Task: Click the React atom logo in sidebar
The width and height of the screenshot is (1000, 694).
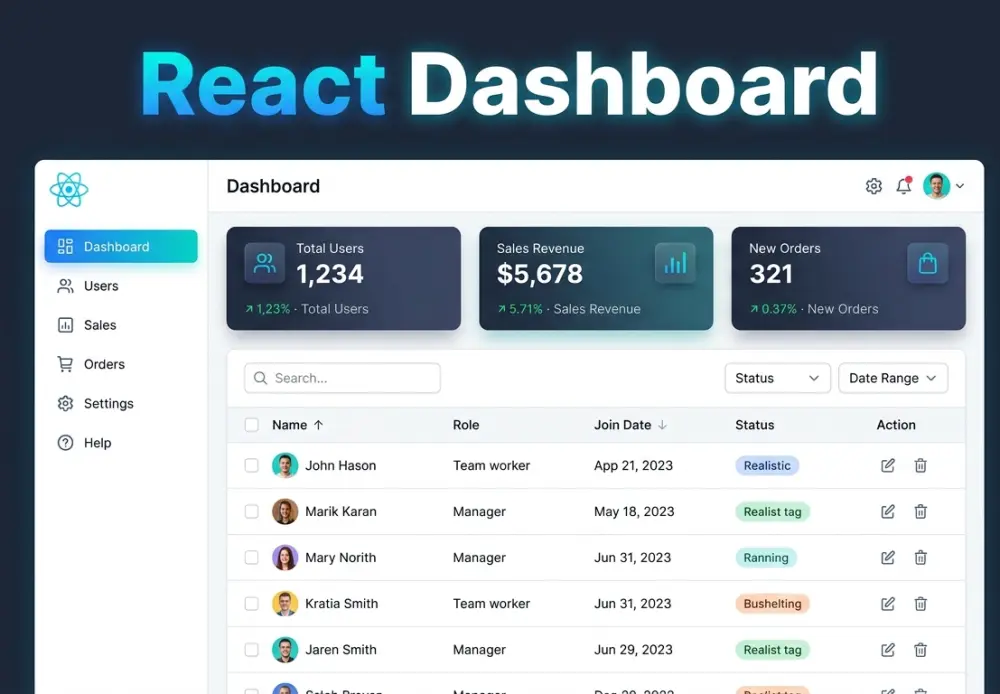Action: click(x=69, y=189)
